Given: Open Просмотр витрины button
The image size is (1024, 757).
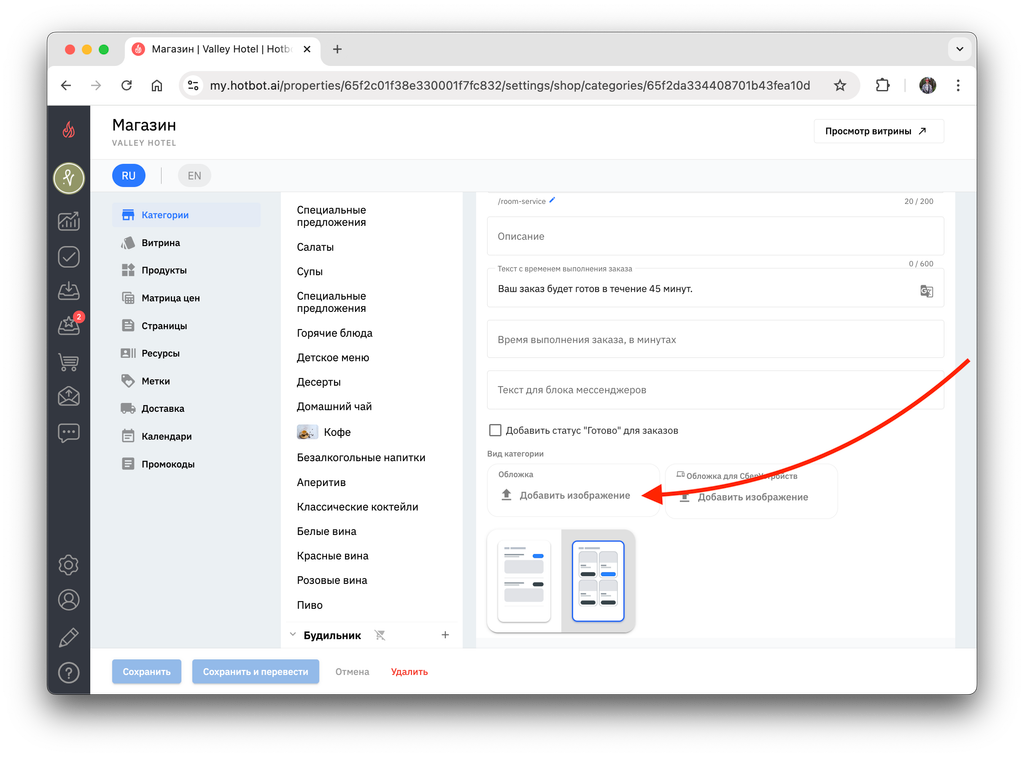Looking at the screenshot, I should (878, 131).
